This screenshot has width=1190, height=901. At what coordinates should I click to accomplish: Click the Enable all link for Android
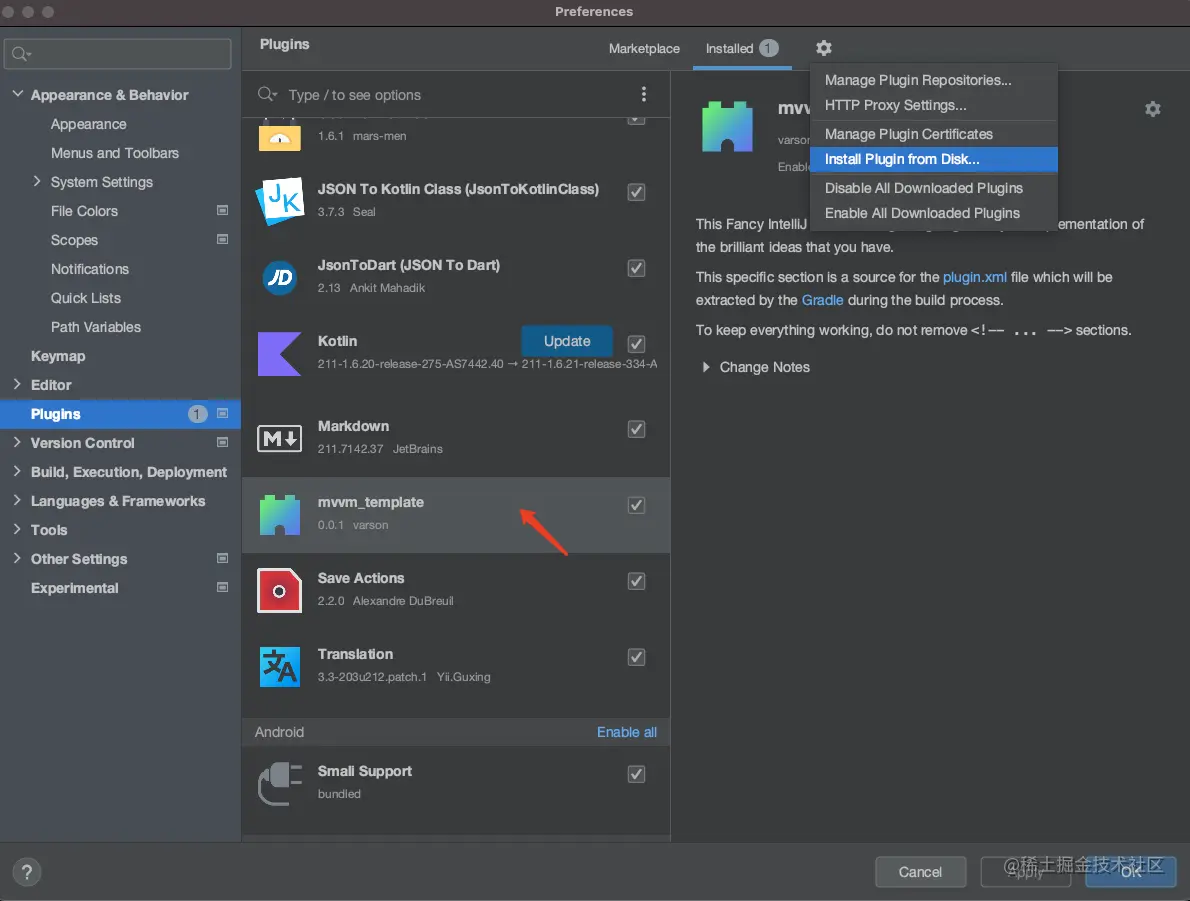pos(627,732)
